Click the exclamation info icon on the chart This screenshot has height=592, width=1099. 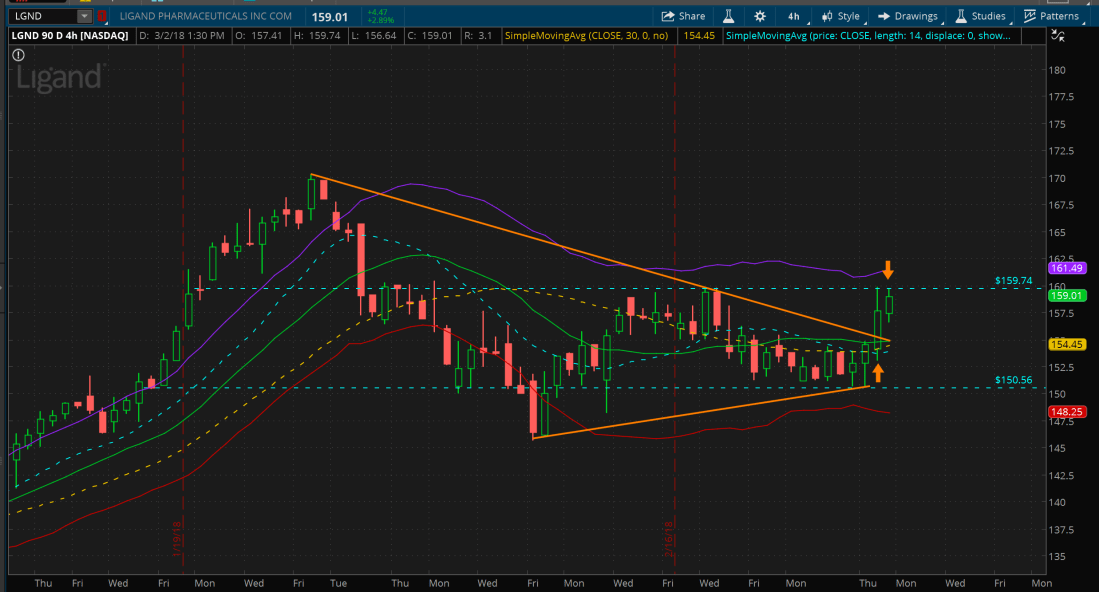click(x=19, y=56)
